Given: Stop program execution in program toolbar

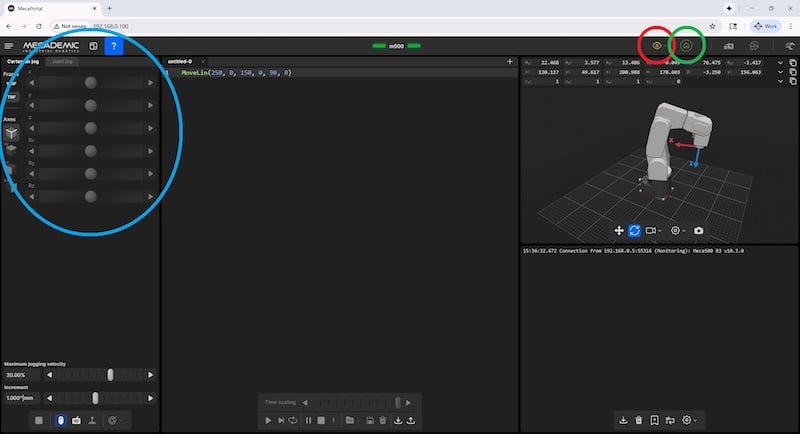Looking at the screenshot, I should 321,420.
